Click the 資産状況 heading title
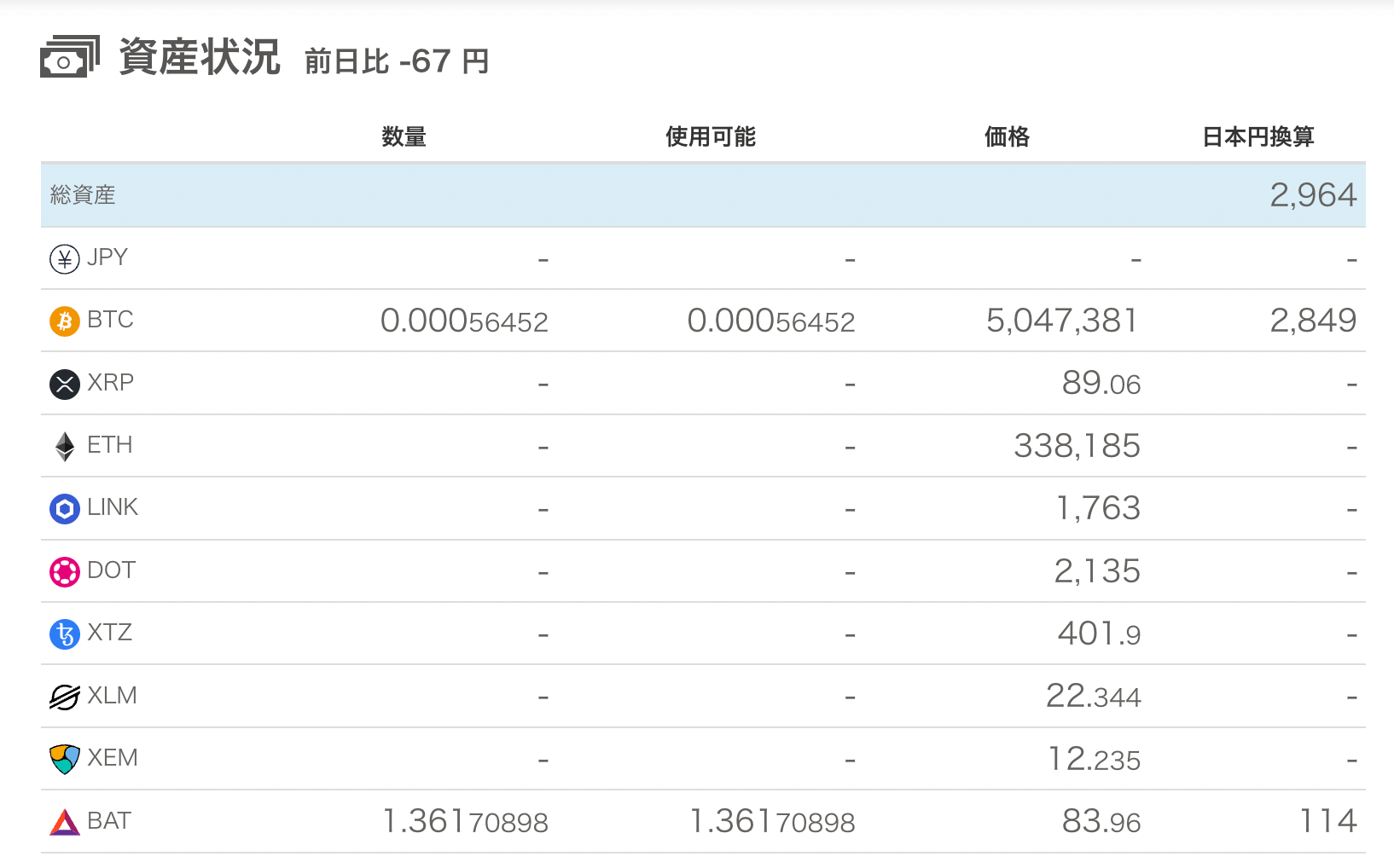1394x868 pixels. (200, 57)
